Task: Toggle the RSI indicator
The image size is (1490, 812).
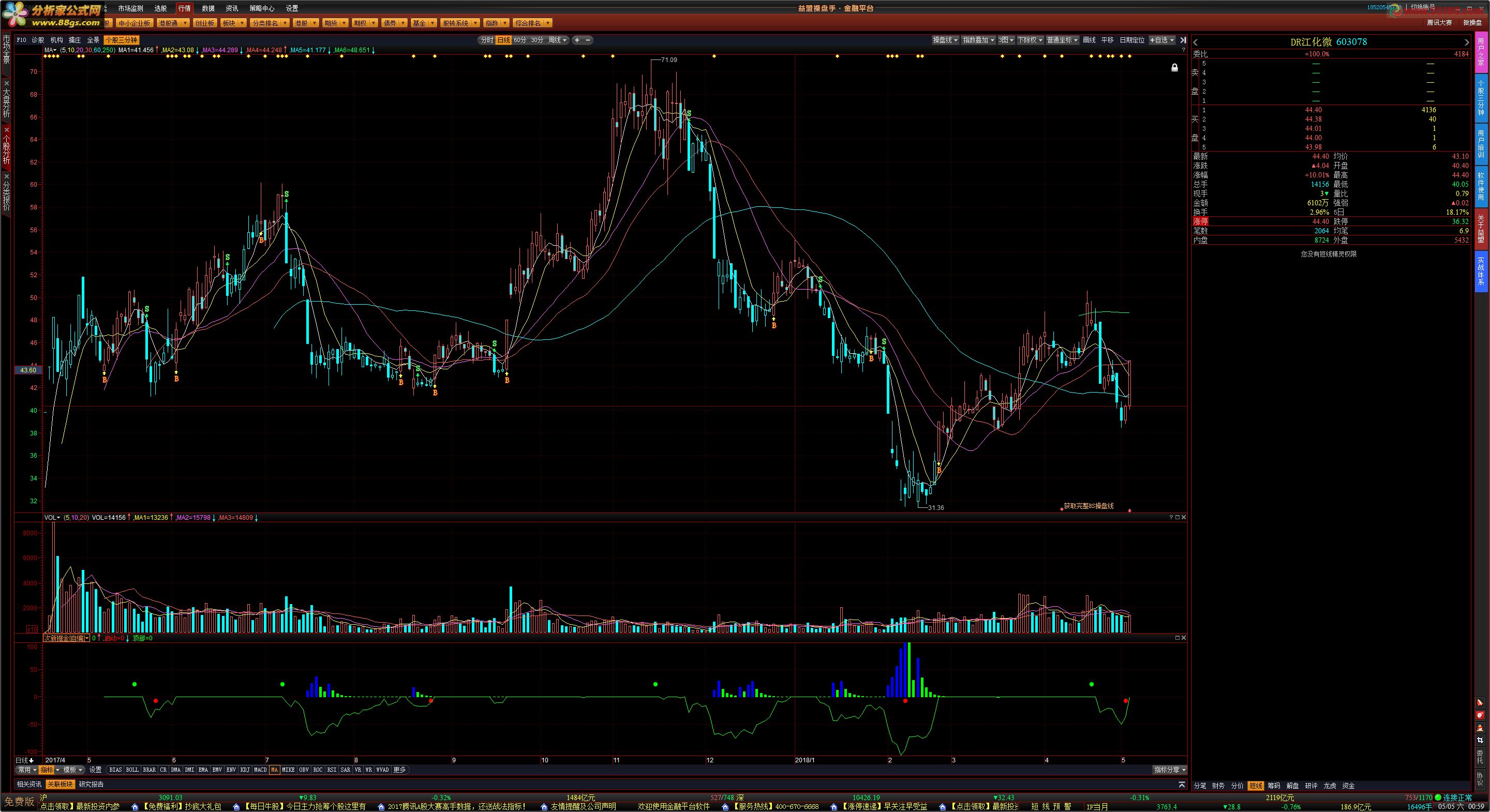Action: (332, 770)
